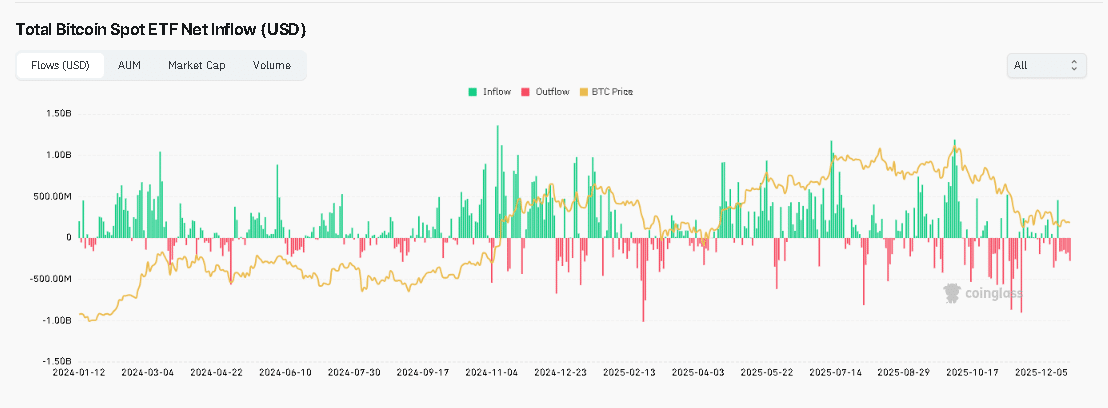Screen dimensions: 1108x408
Task: Select the Market Cap tab
Action: click(x=196, y=65)
